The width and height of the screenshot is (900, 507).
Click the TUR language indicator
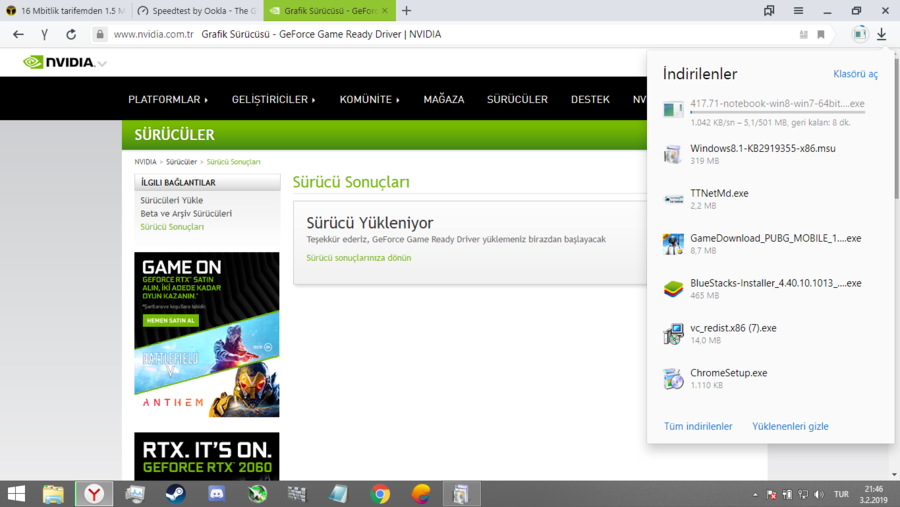tap(841, 494)
